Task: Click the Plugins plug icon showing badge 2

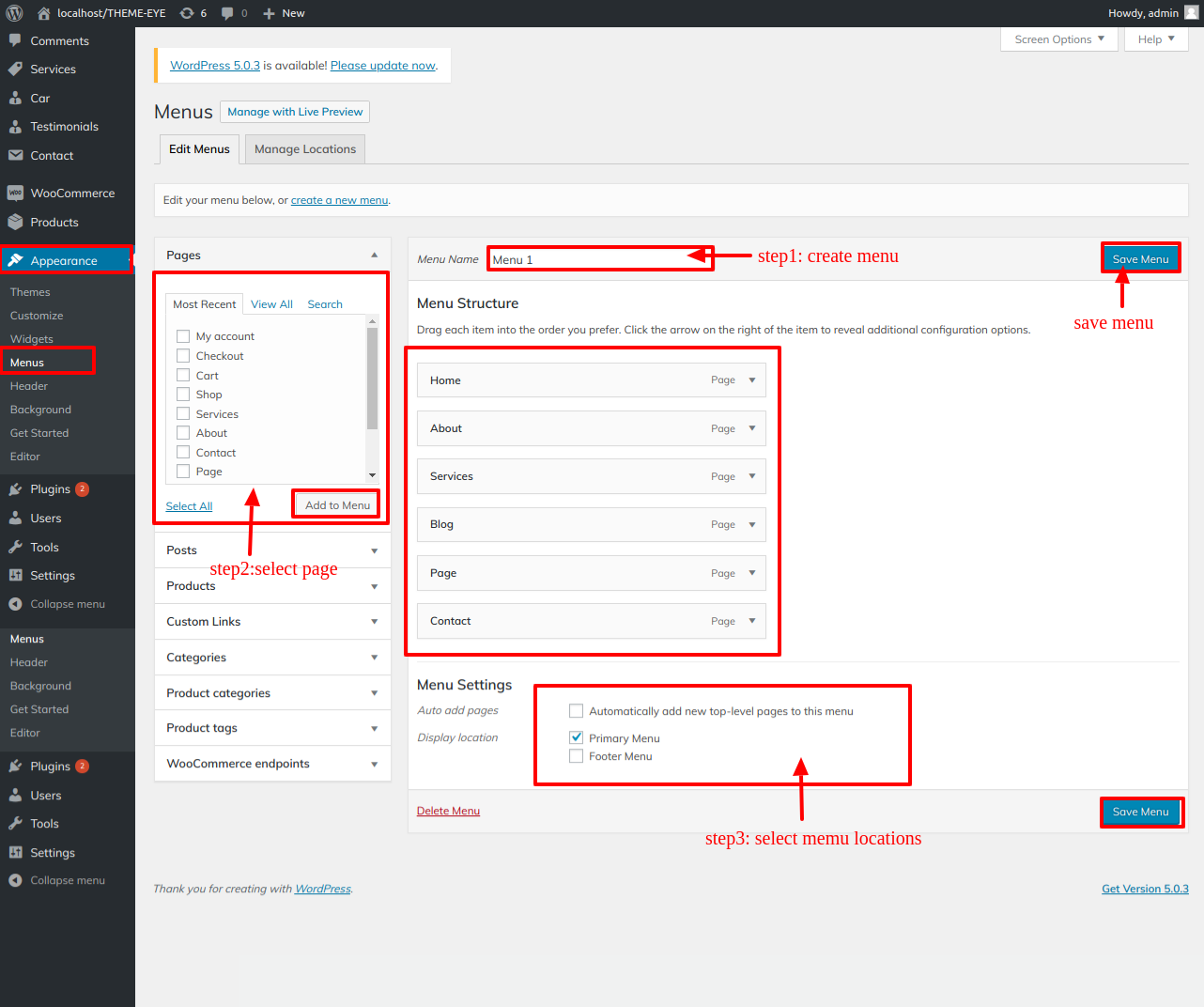Action: pos(15,488)
